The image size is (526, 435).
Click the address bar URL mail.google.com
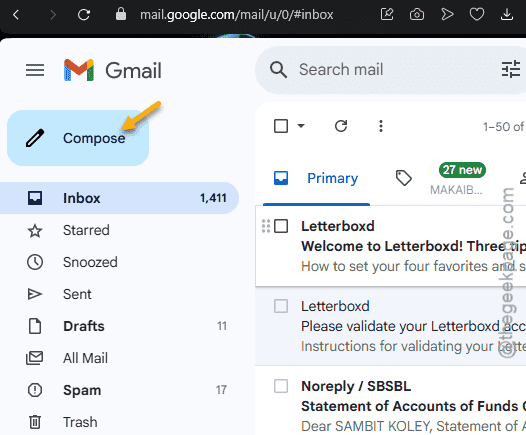(236, 14)
